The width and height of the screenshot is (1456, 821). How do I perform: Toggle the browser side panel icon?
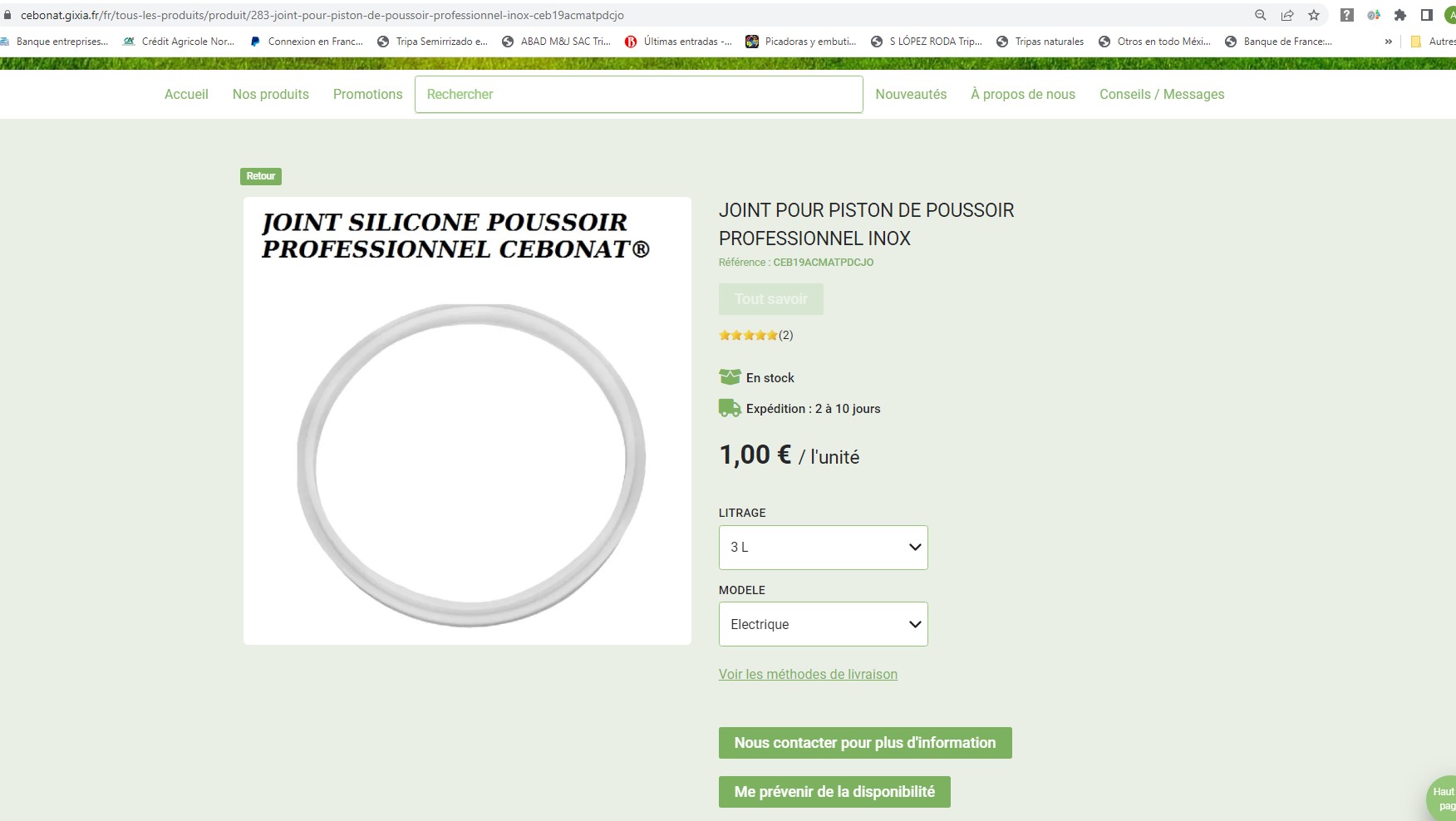click(x=1427, y=15)
